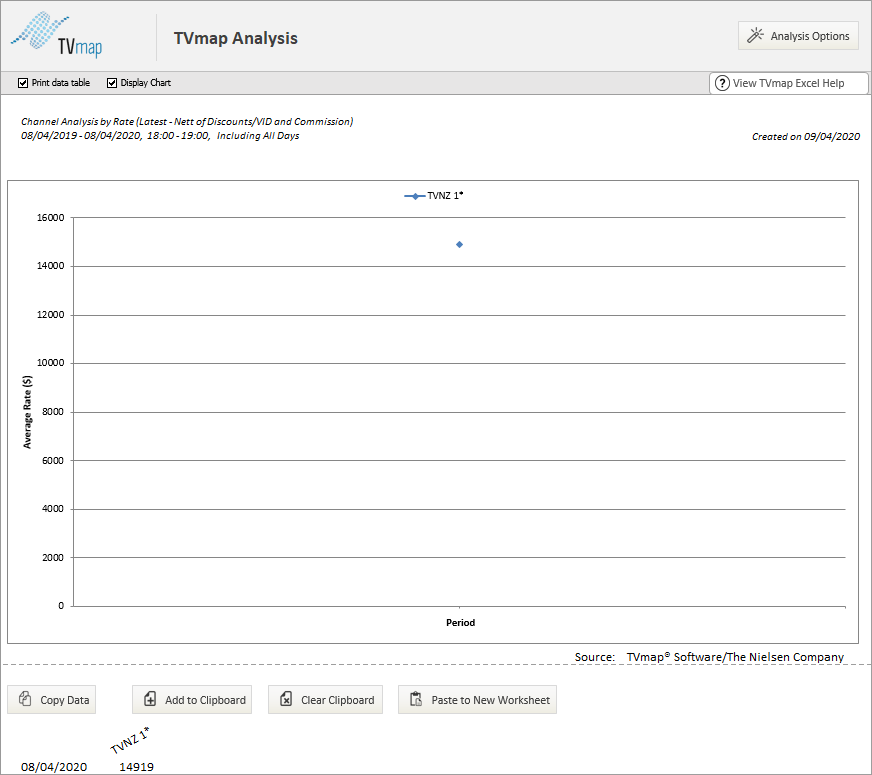Click the 0 axis label
This screenshot has width=872, height=775.
tap(61, 606)
